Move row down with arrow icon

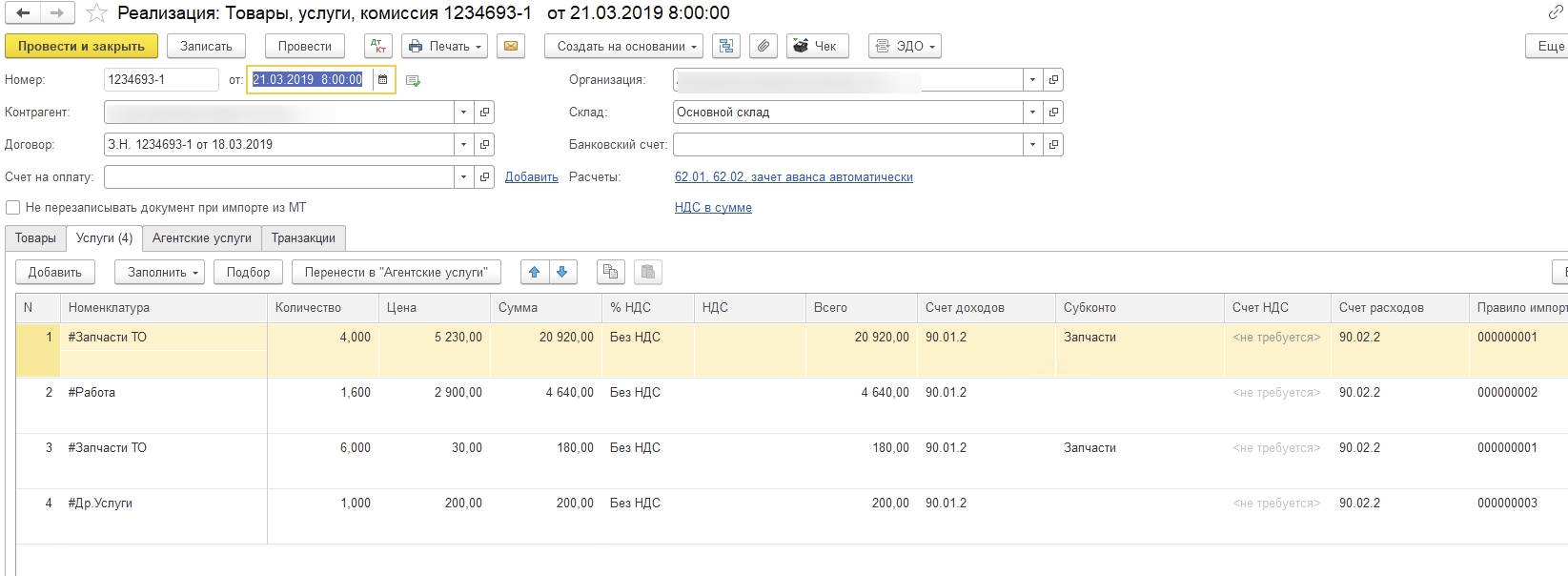point(562,272)
